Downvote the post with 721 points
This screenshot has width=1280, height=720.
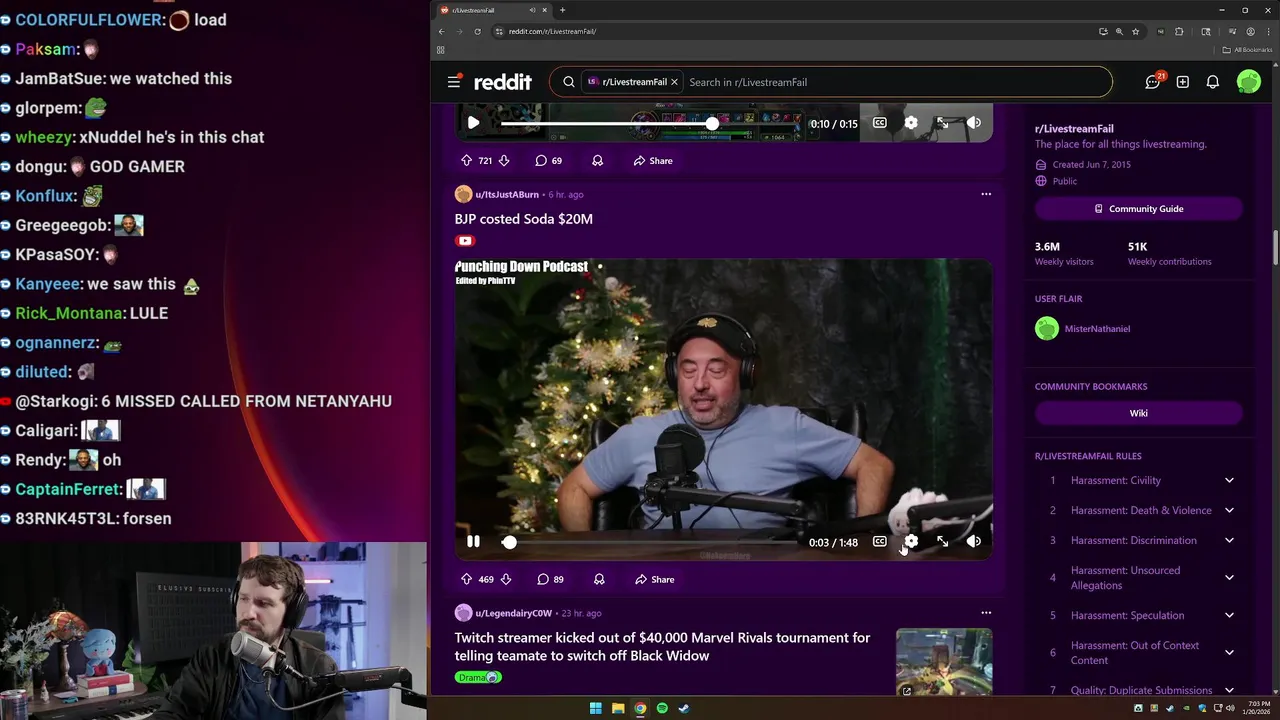[x=504, y=160]
